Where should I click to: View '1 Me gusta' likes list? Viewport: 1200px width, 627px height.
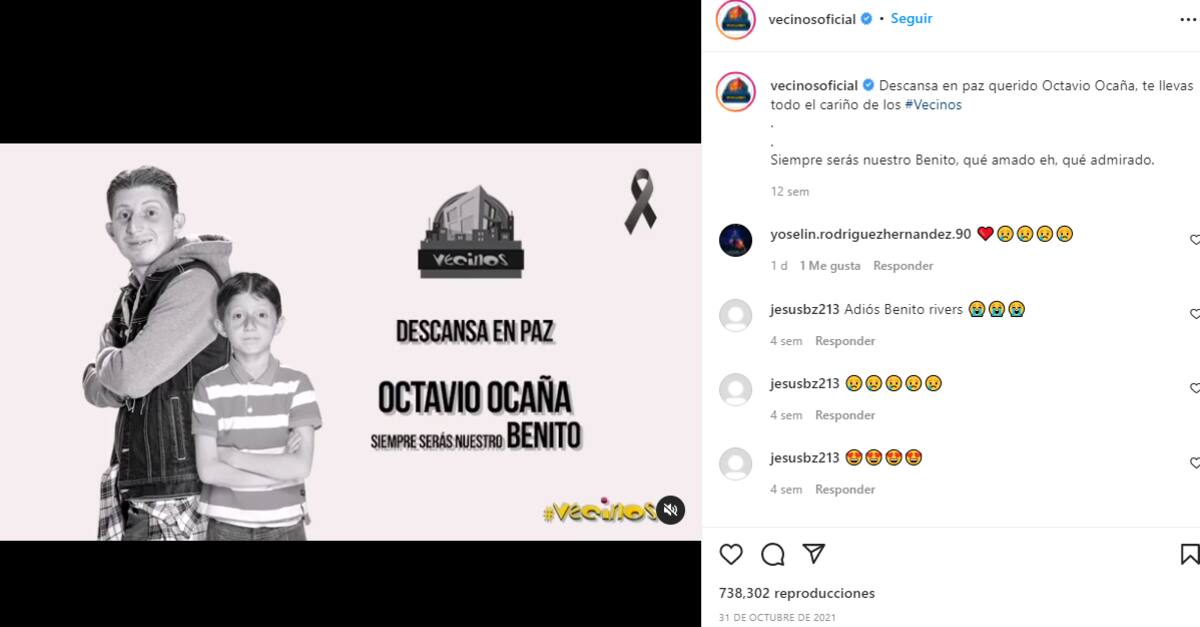[x=830, y=266]
